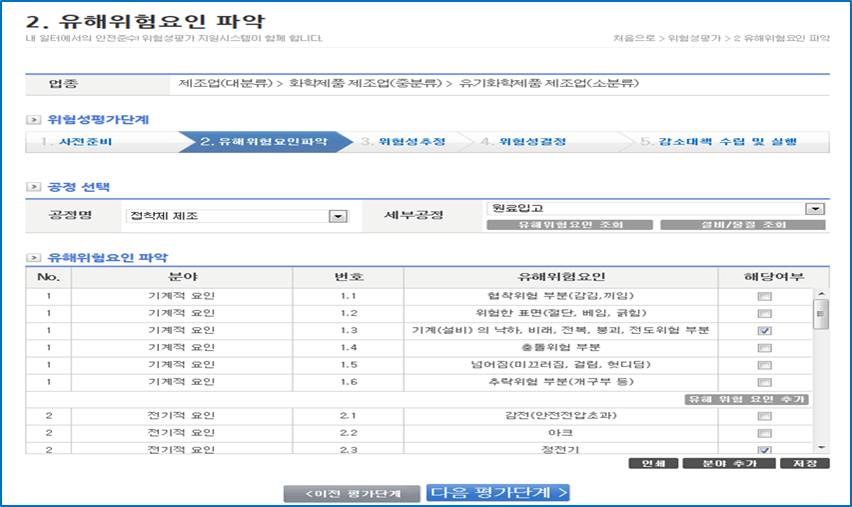Screen dimensions: 852x507
Task: Uncheck the box for row 1.3 낙하, 비래
Action: (x=765, y=330)
